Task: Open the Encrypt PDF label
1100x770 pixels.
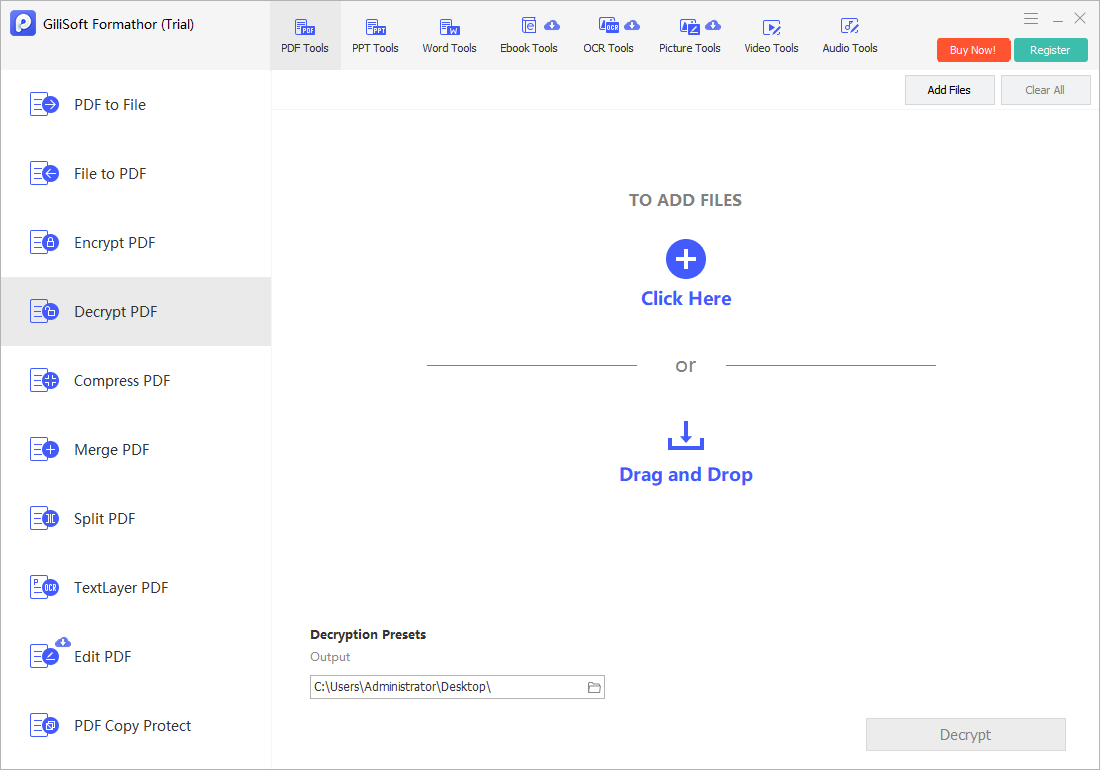Action: [x=114, y=243]
